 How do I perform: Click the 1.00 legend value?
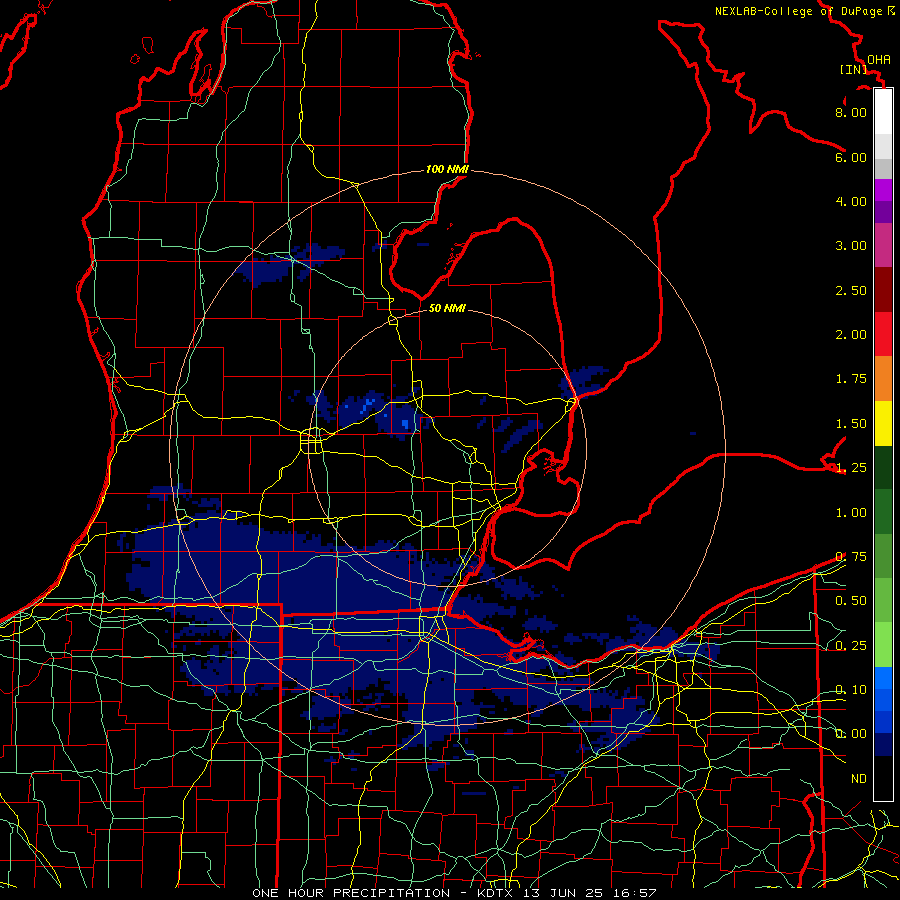pos(851,513)
